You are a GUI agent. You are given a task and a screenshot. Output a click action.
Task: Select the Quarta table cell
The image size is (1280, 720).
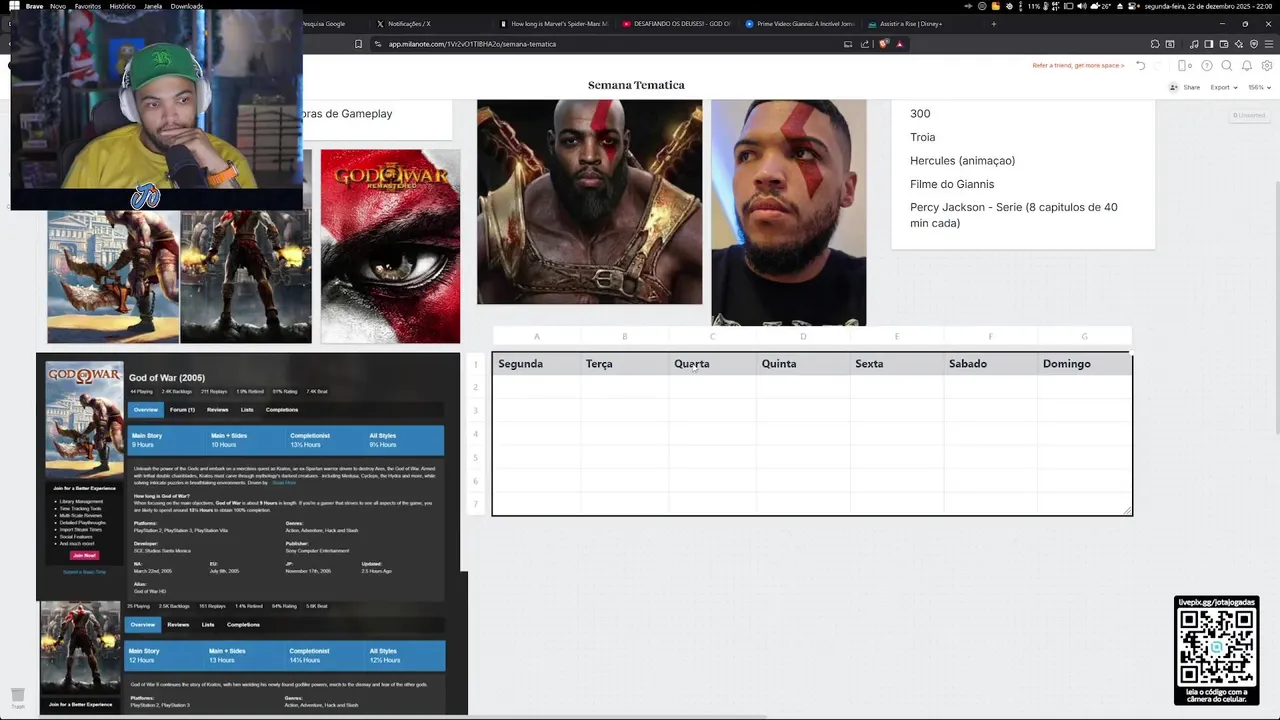tap(712, 364)
